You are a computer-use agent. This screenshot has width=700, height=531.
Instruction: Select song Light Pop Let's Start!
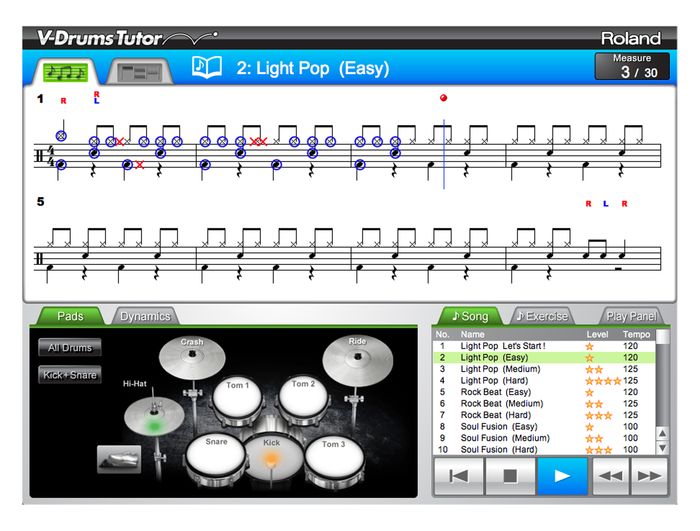[544, 346]
